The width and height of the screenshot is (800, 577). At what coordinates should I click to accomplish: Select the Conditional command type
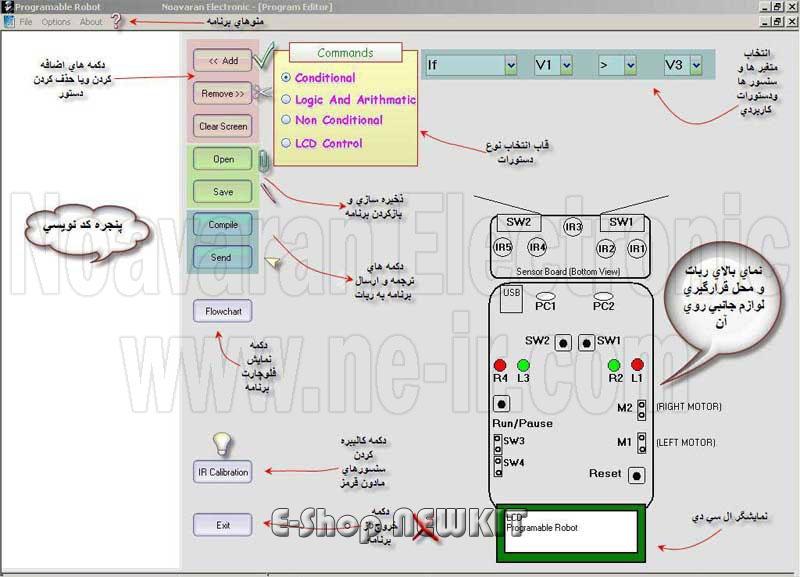287,77
